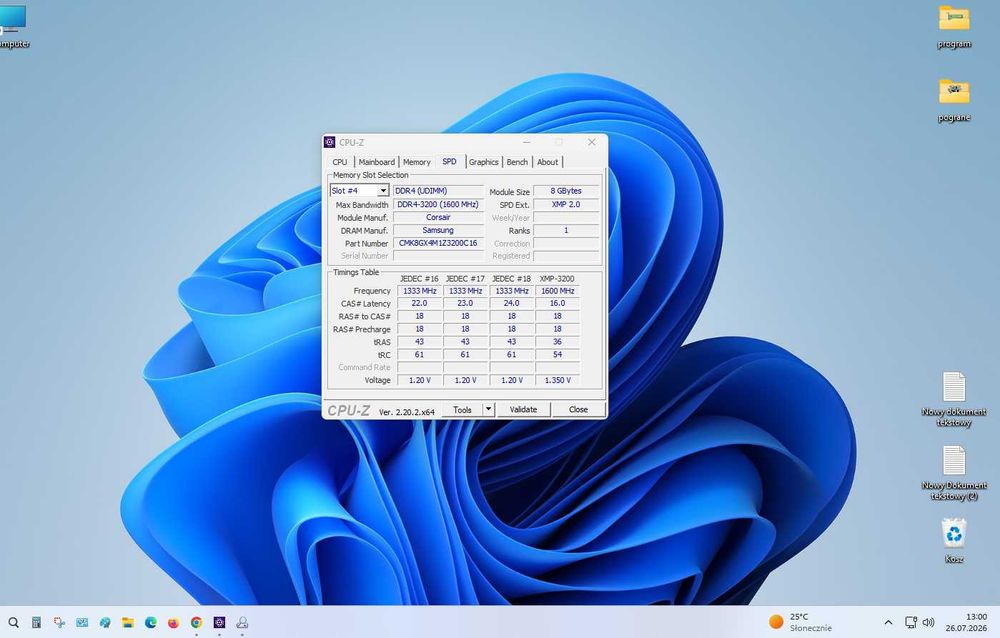
Task: Click the JEDEC #16 voltage 1.20 V cell
Action: [419, 380]
